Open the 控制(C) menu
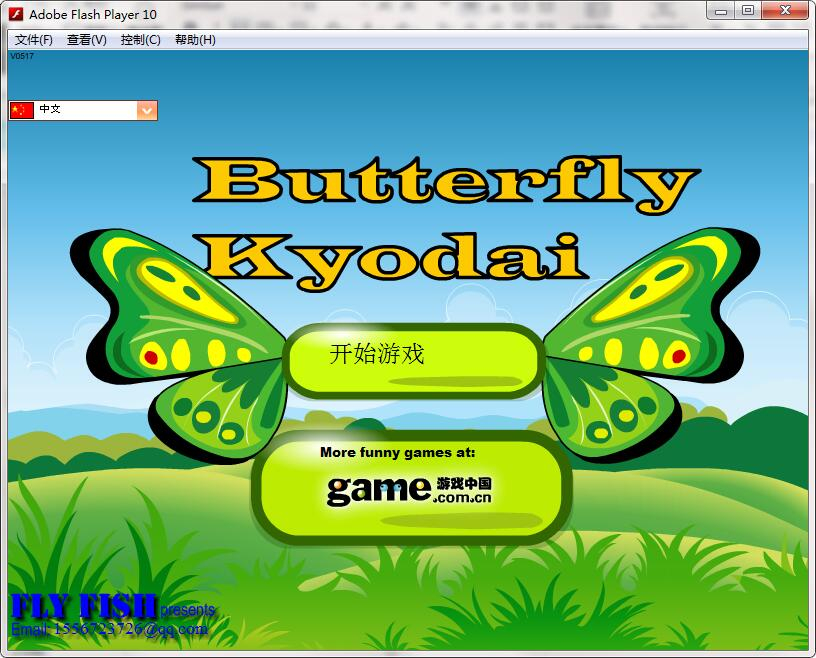The image size is (816, 658). (x=140, y=40)
